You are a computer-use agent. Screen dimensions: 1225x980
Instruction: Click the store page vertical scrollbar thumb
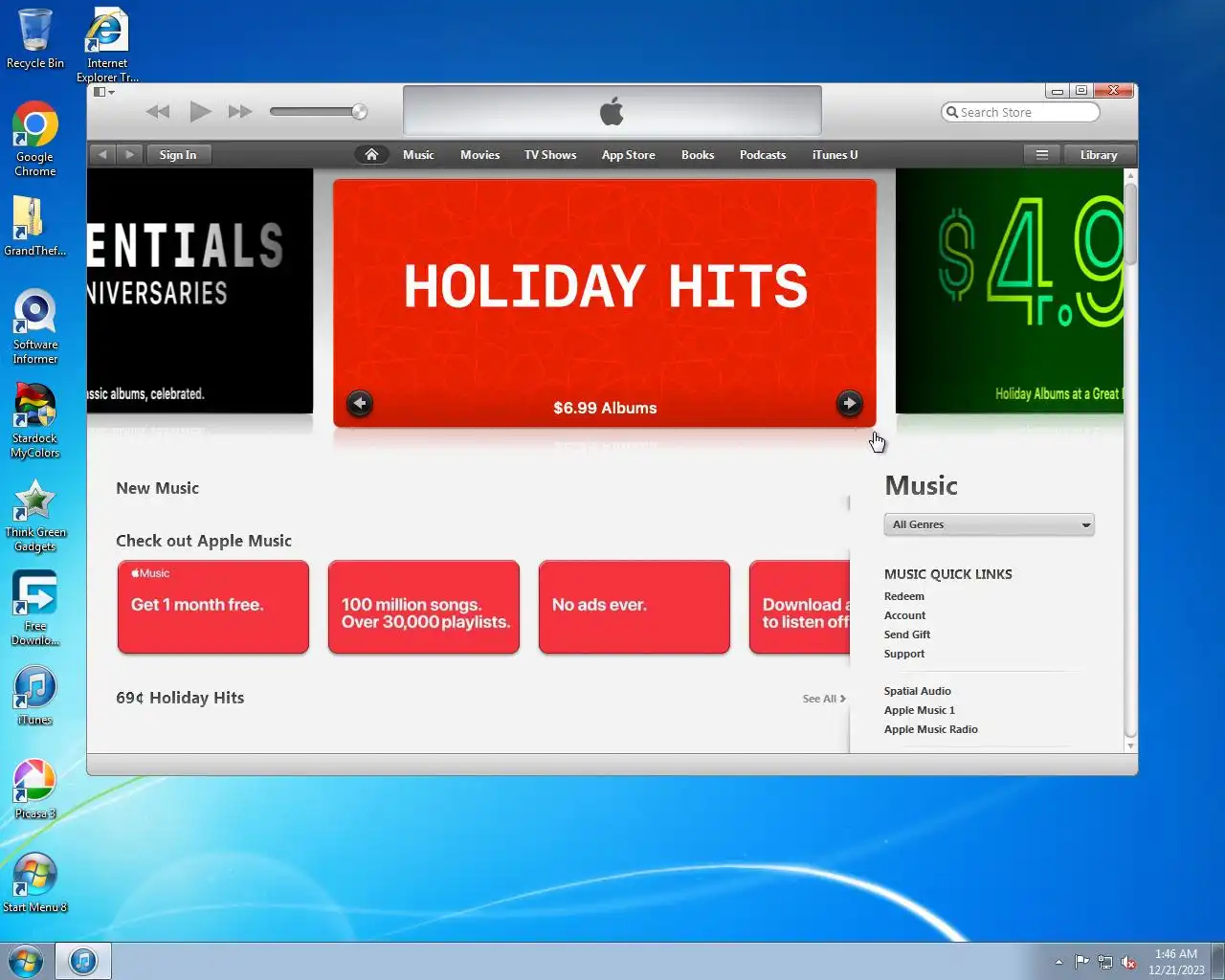[x=1130, y=224]
